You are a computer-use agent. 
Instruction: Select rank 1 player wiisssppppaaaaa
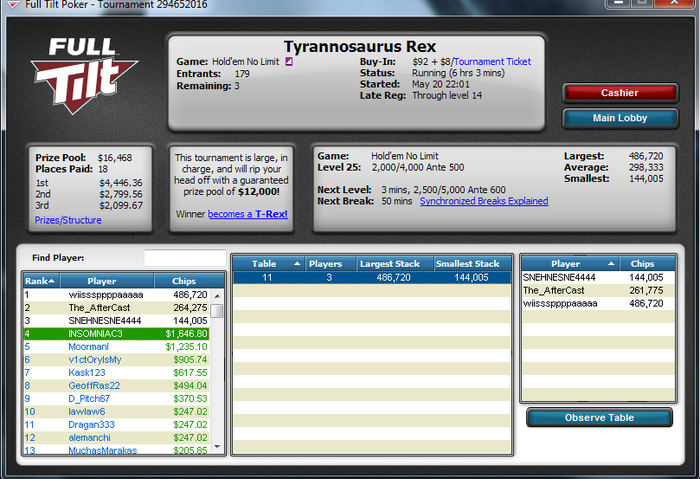coord(117,295)
